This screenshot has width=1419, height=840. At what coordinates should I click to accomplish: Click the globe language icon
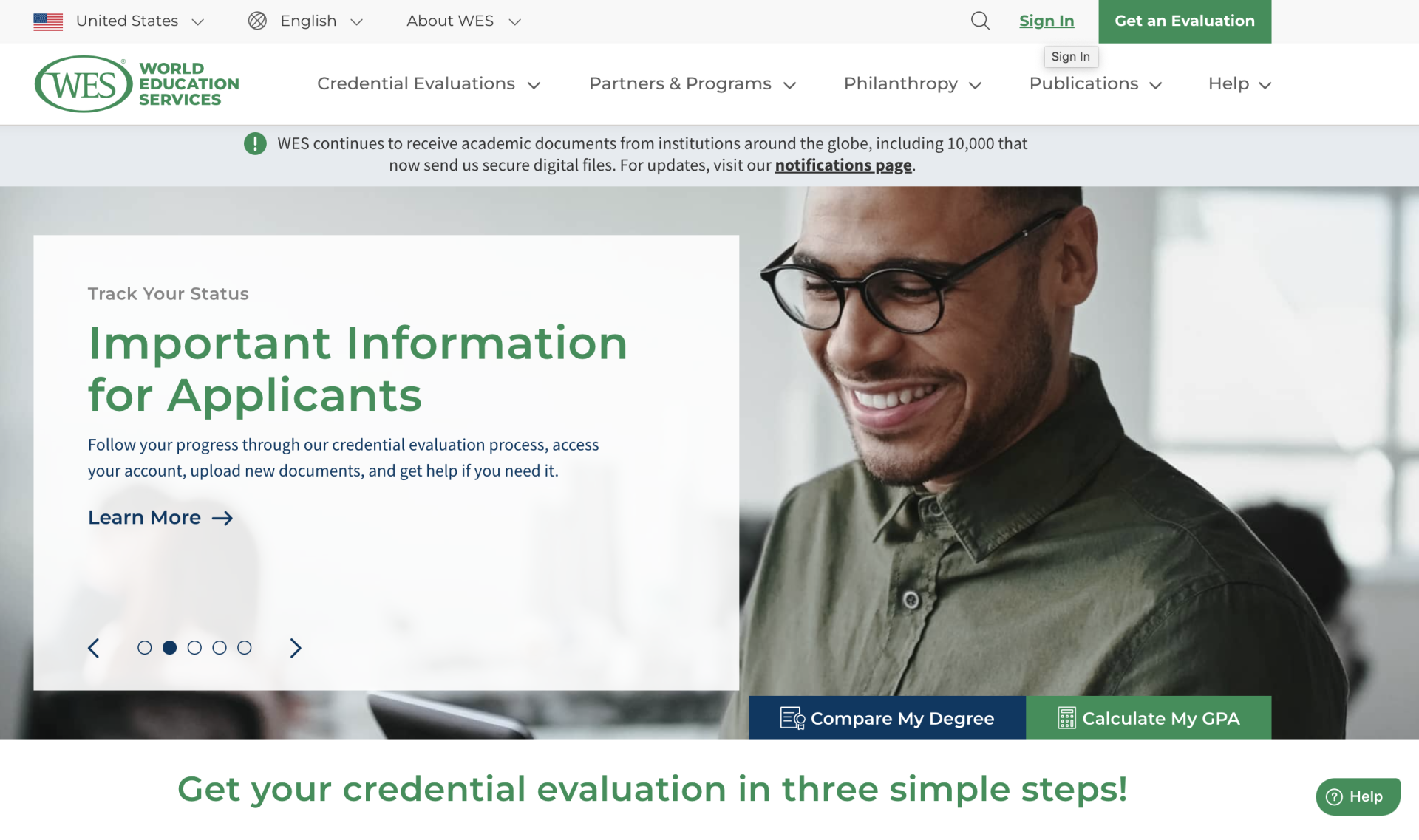coord(257,21)
